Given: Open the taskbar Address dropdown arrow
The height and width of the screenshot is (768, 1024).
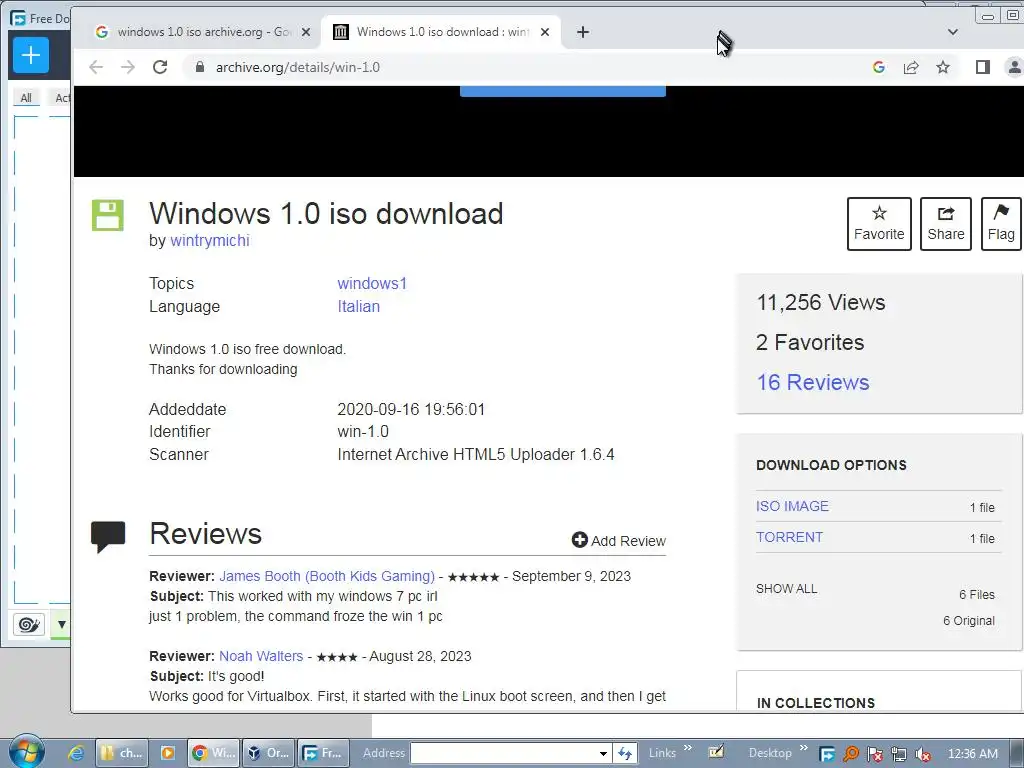Looking at the screenshot, I should [x=603, y=753].
